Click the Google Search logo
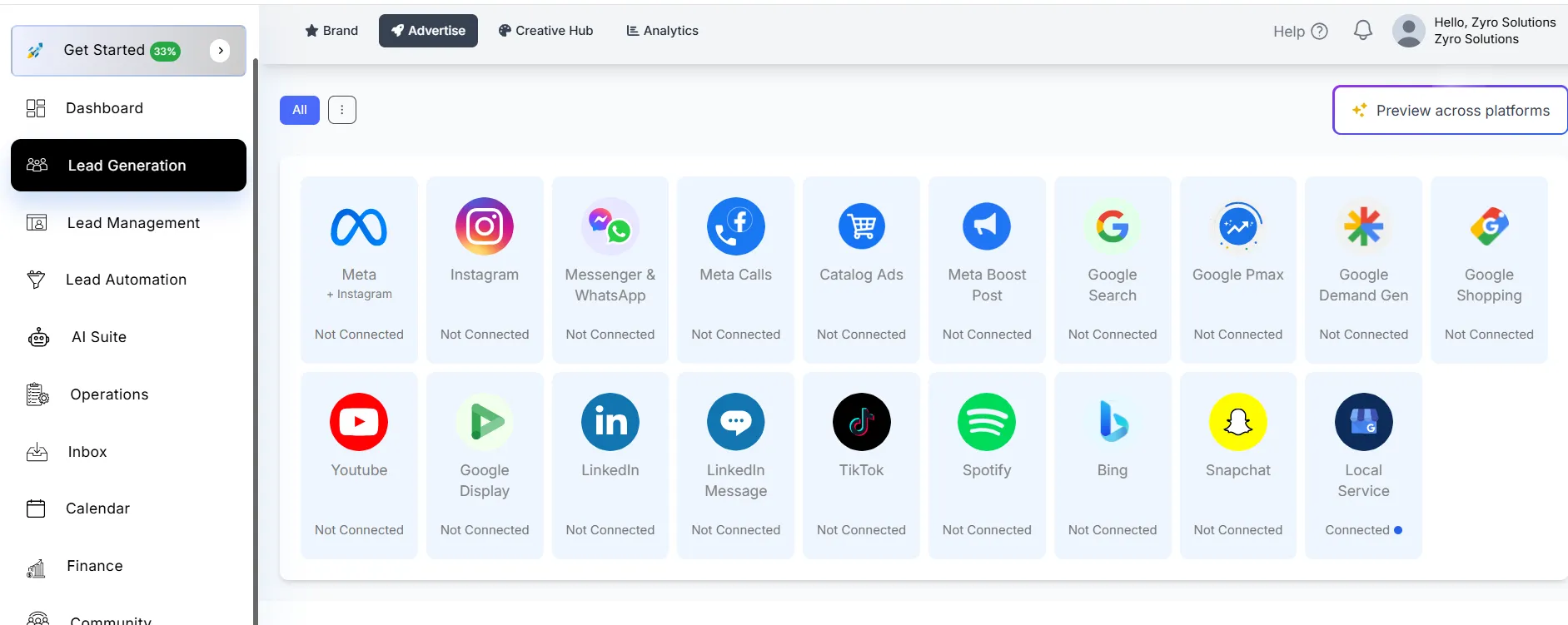Viewport: 1568px width, 625px height. 1112,226
